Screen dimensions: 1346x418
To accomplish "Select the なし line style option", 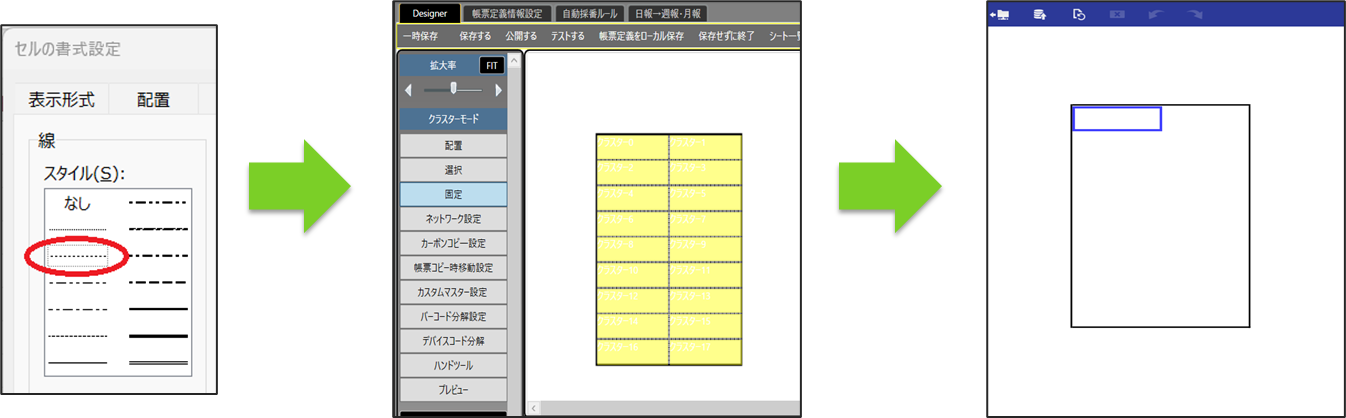I will click(x=78, y=203).
